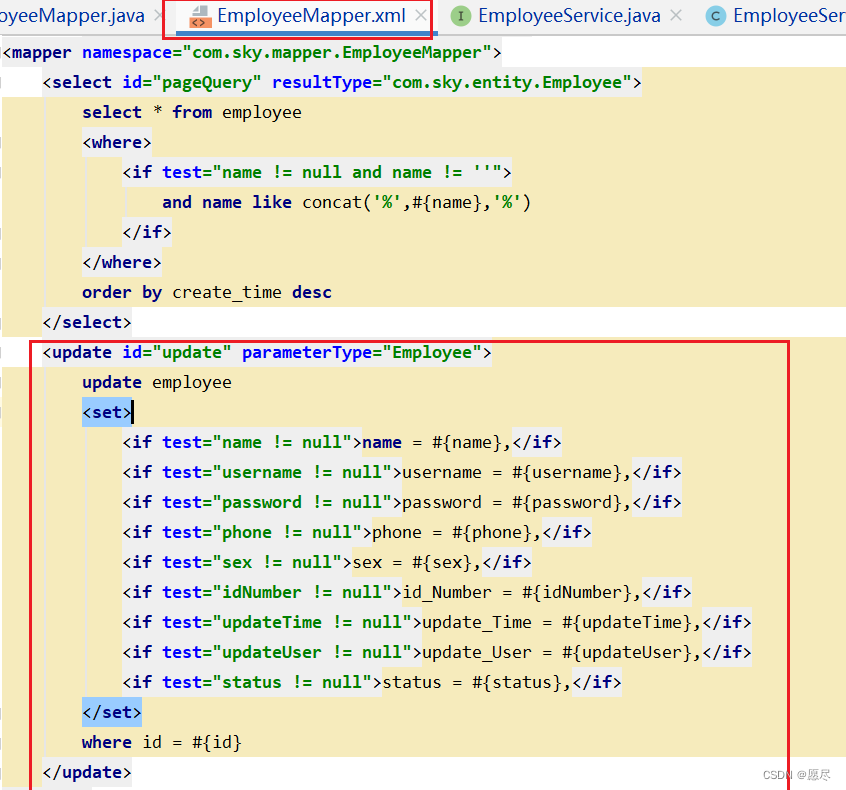The image size is (846, 790).
Task: Close the EmployeeMapper.xml tab
Action: pyautogui.click(x=421, y=16)
